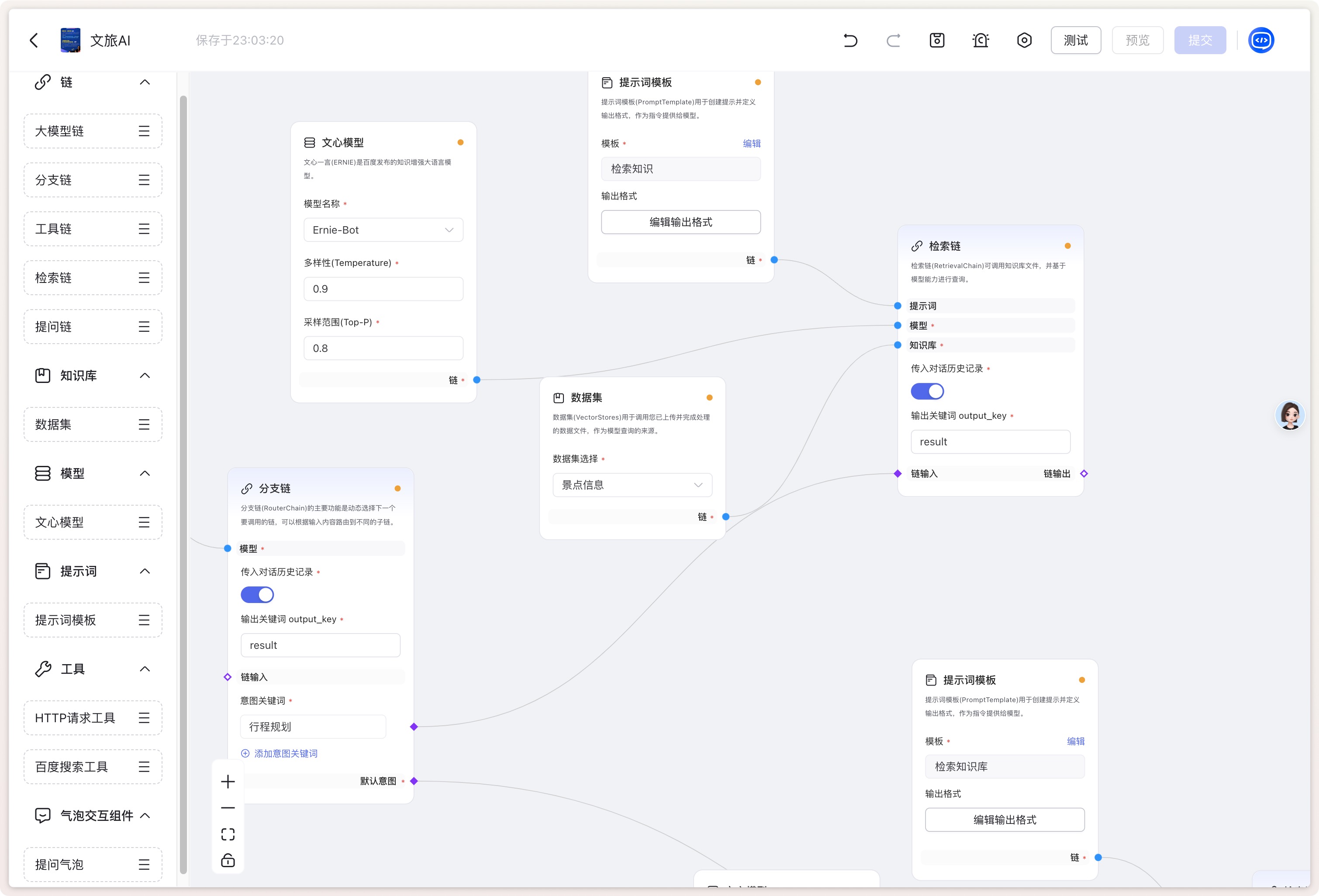Click the undo arrow in the top toolbar
Image resolution: width=1319 pixels, height=896 pixels.
coord(849,40)
